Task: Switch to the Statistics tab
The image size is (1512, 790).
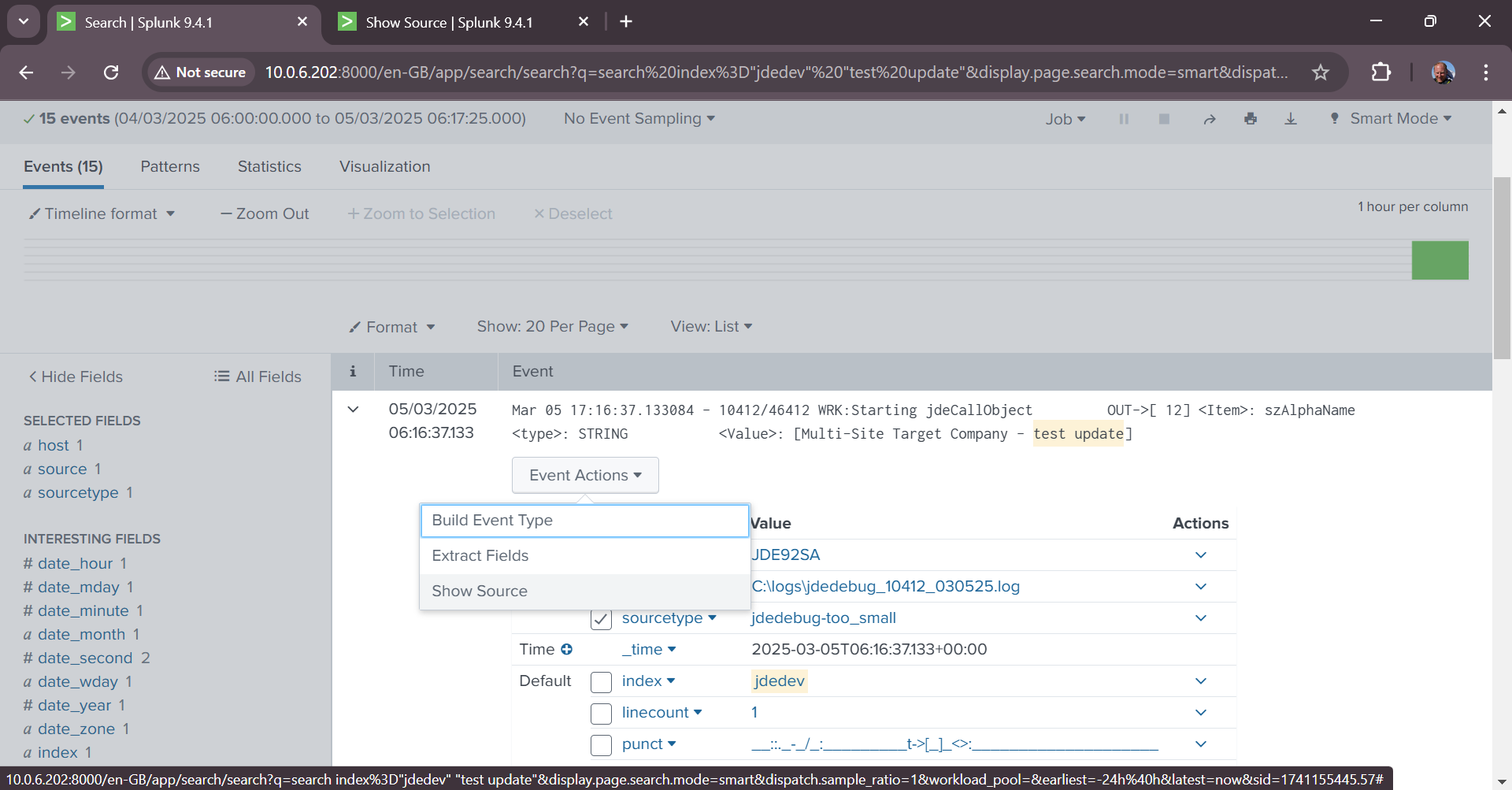Action: 269,166
